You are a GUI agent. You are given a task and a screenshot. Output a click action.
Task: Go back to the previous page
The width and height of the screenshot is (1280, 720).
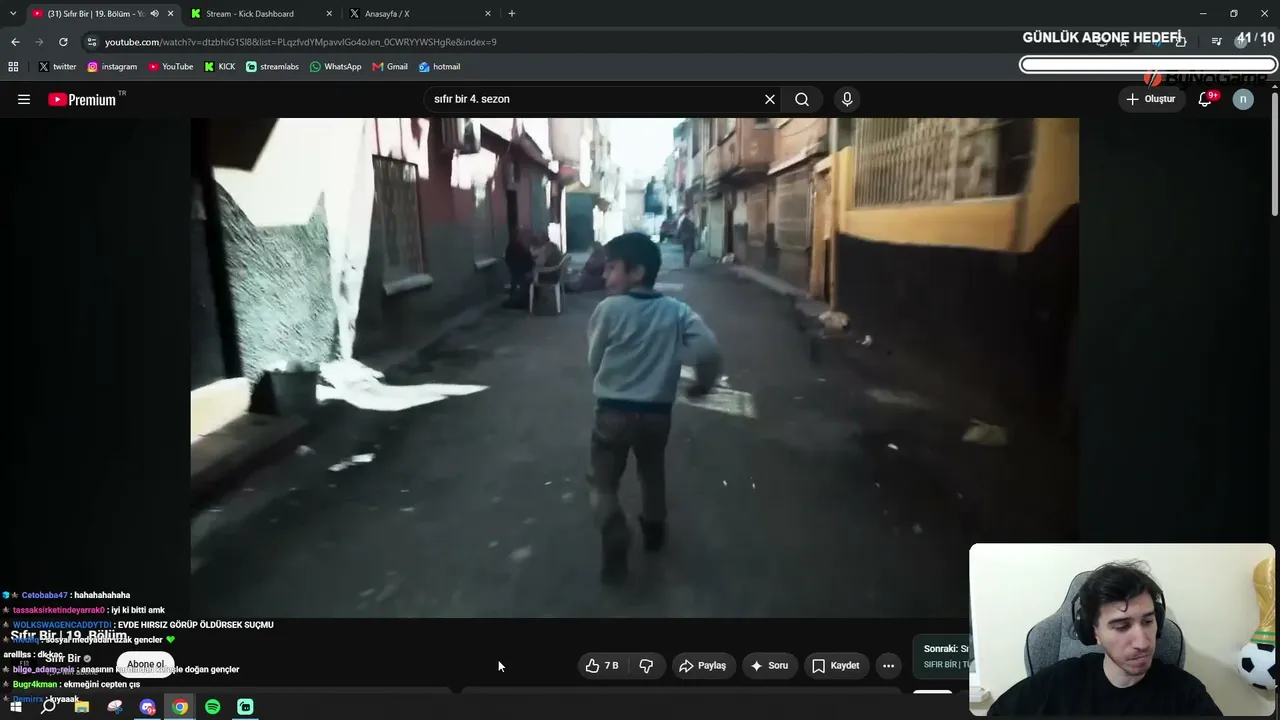pyautogui.click(x=15, y=42)
